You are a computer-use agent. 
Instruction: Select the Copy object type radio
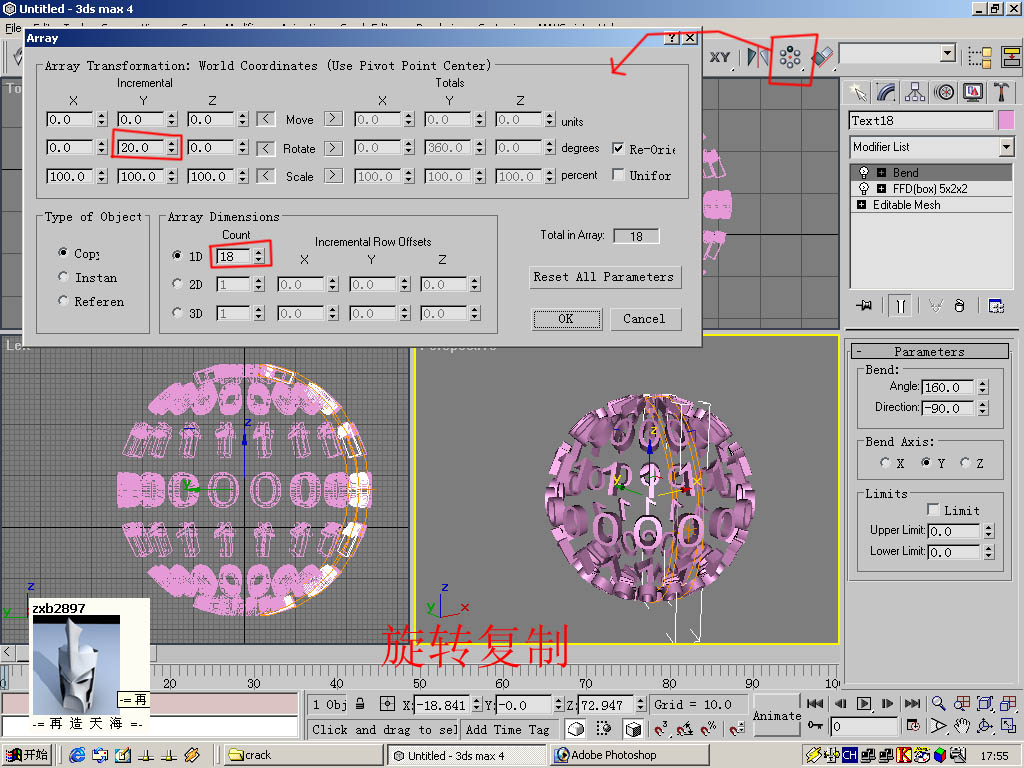pos(63,252)
